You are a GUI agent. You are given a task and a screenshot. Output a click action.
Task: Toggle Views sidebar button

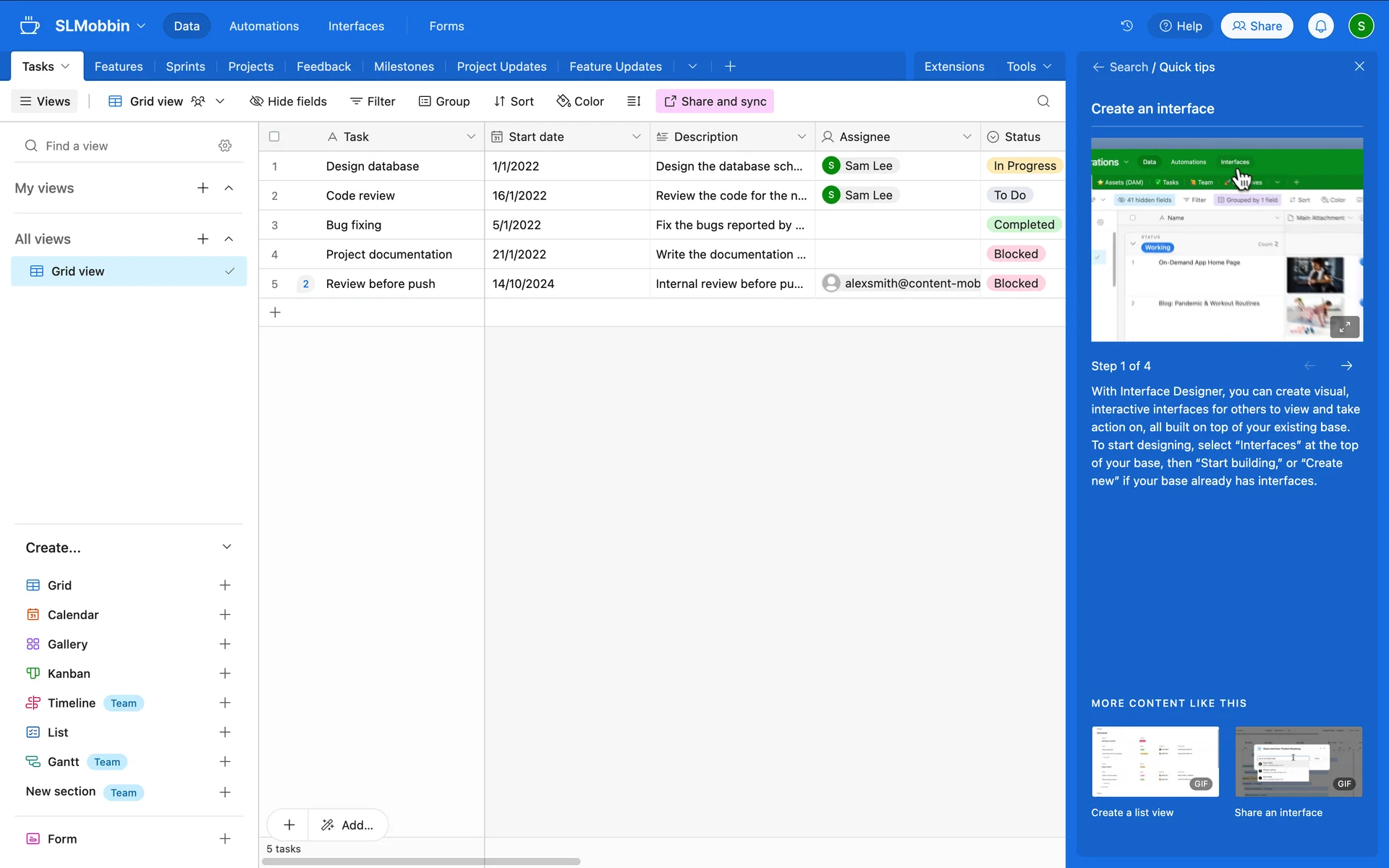pos(45,101)
